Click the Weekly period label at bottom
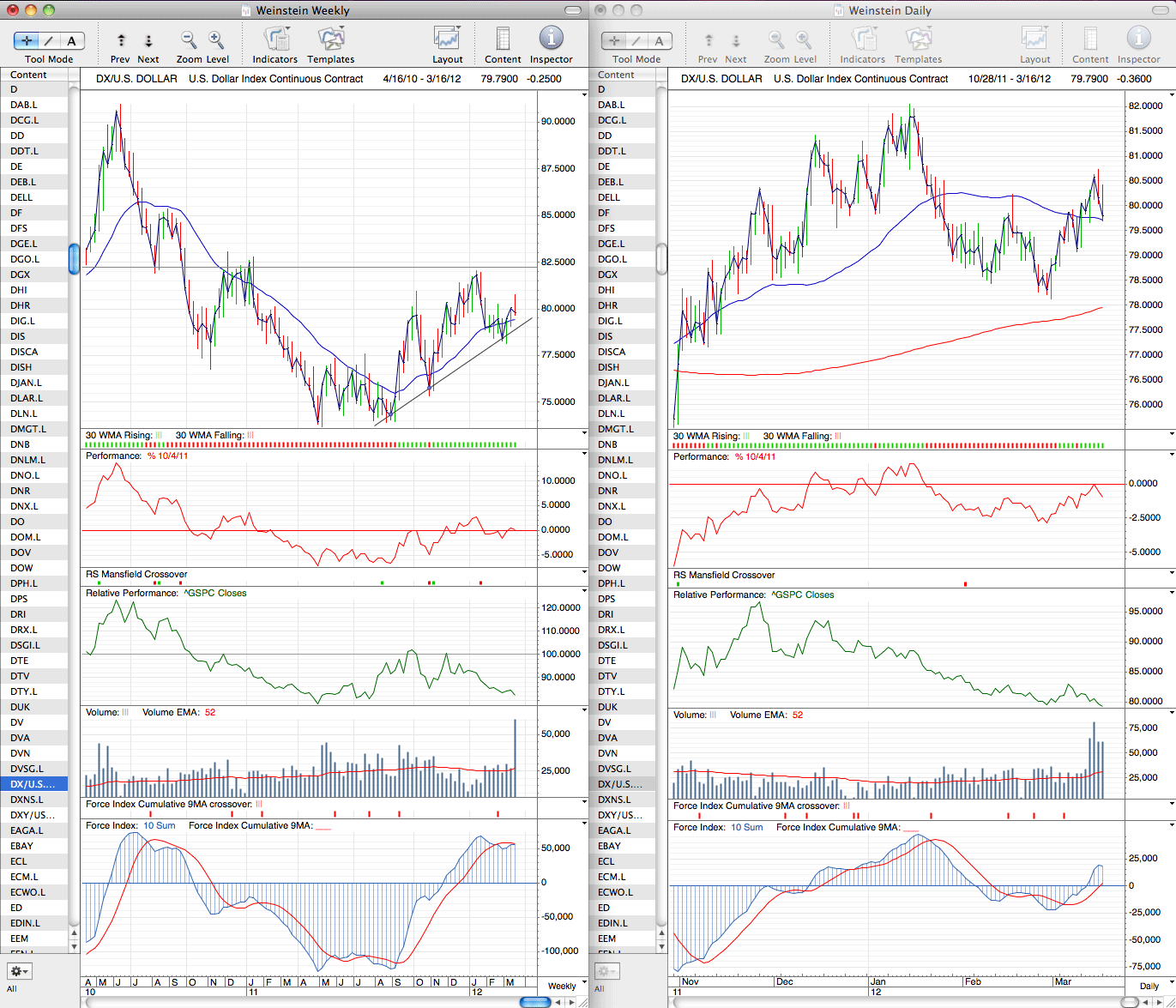Viewport: 1176px width, 1008px height. click(x=562, y=986)
